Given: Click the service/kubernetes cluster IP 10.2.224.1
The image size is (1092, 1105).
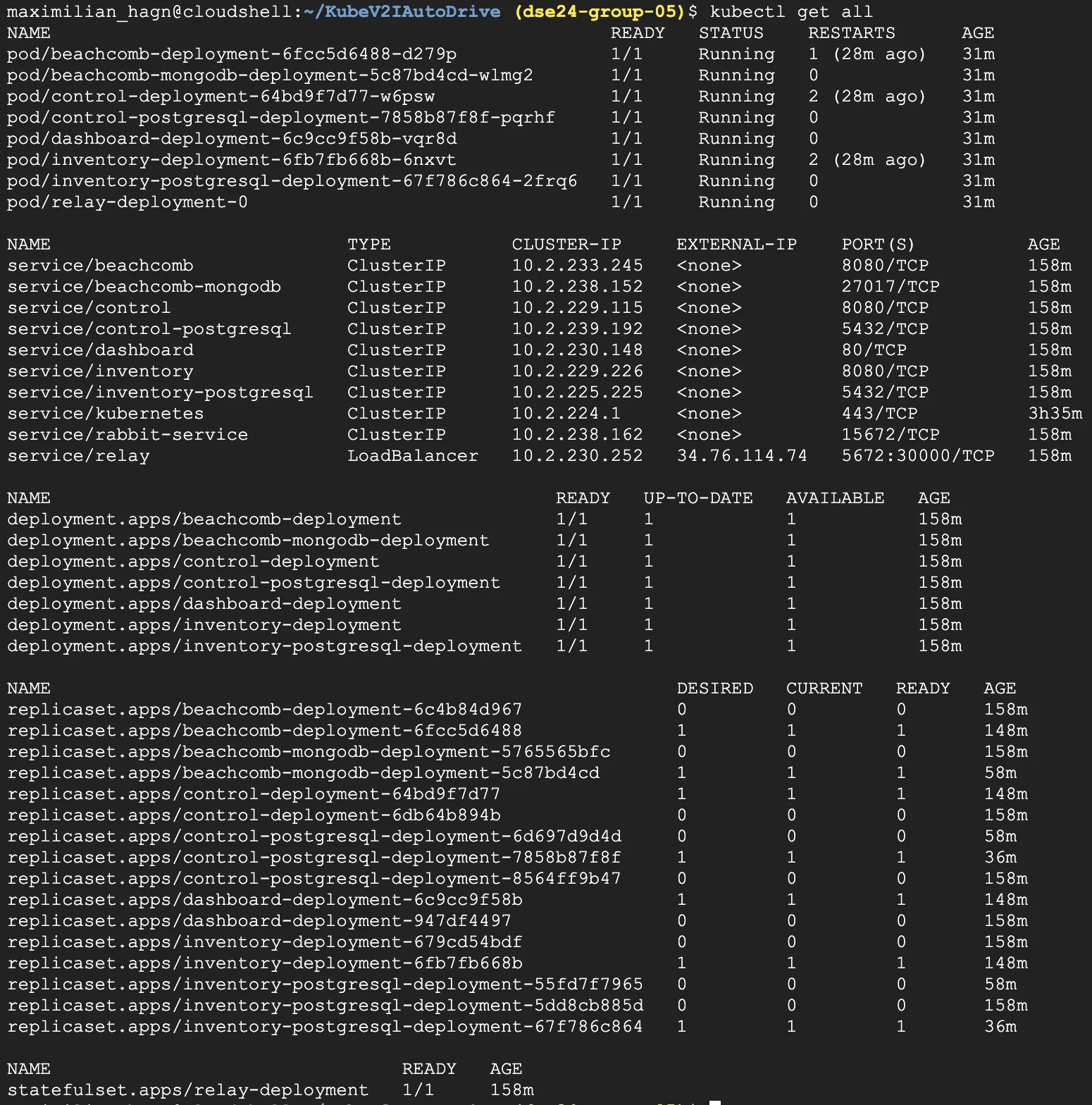Looking at the screenshot, I should [566, 414].
